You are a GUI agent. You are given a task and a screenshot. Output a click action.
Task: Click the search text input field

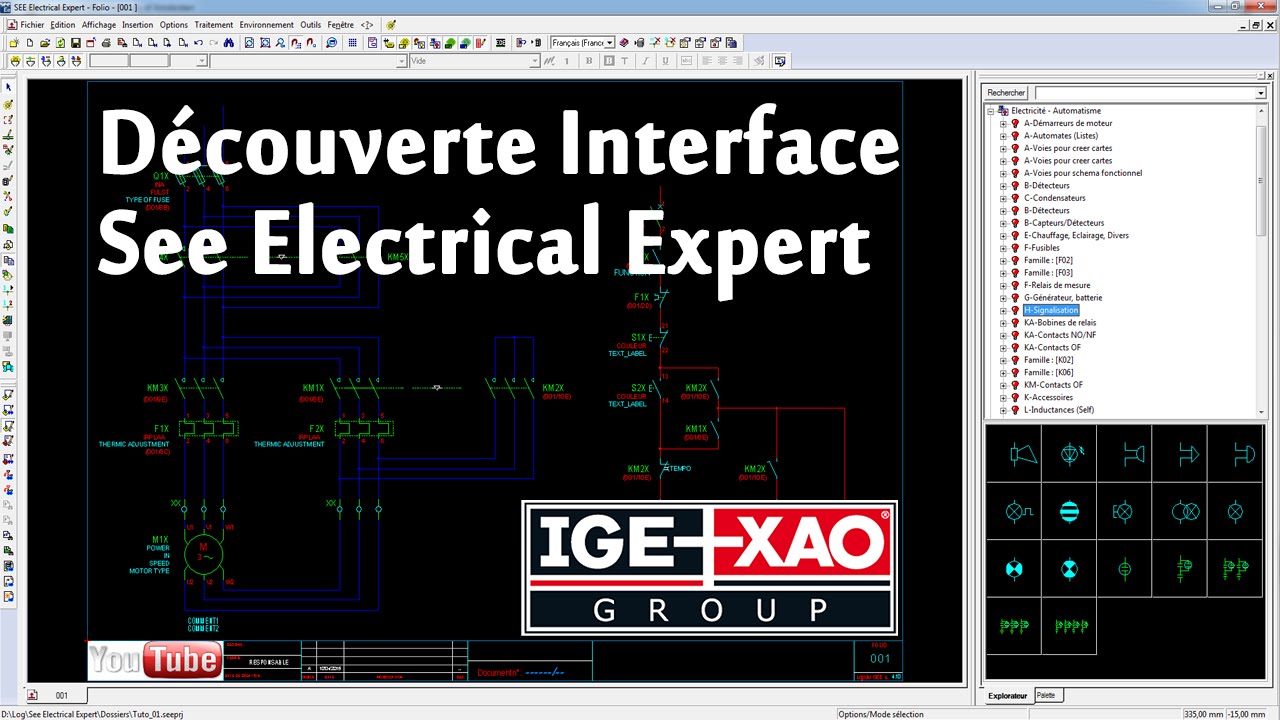pyautogui.click(x=1143, y=93)
